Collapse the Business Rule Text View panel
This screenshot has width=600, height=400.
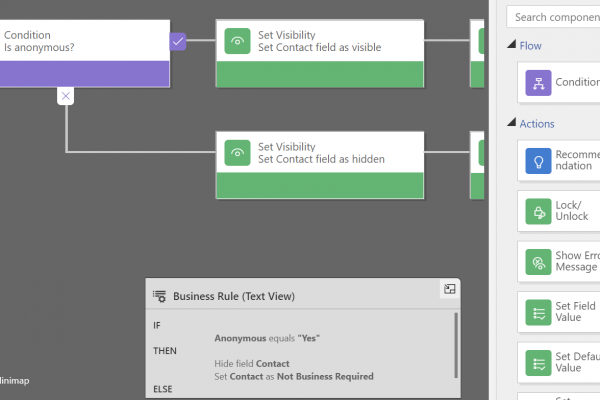[x=450, y=289]
